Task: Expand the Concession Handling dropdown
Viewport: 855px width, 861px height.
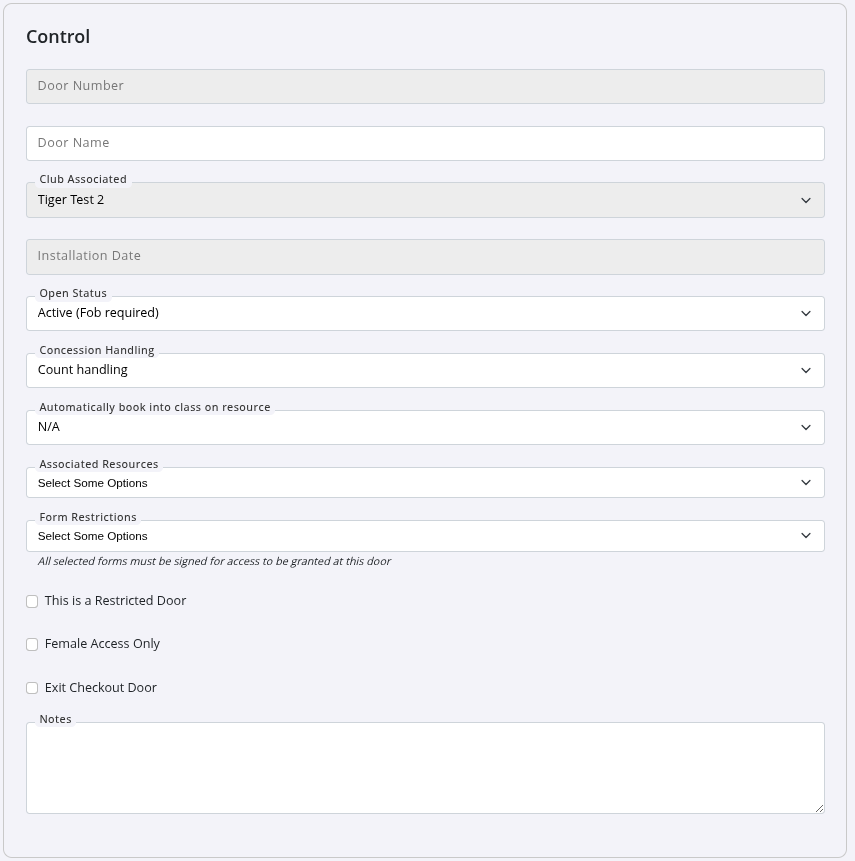Action: [x=425, y=370]
